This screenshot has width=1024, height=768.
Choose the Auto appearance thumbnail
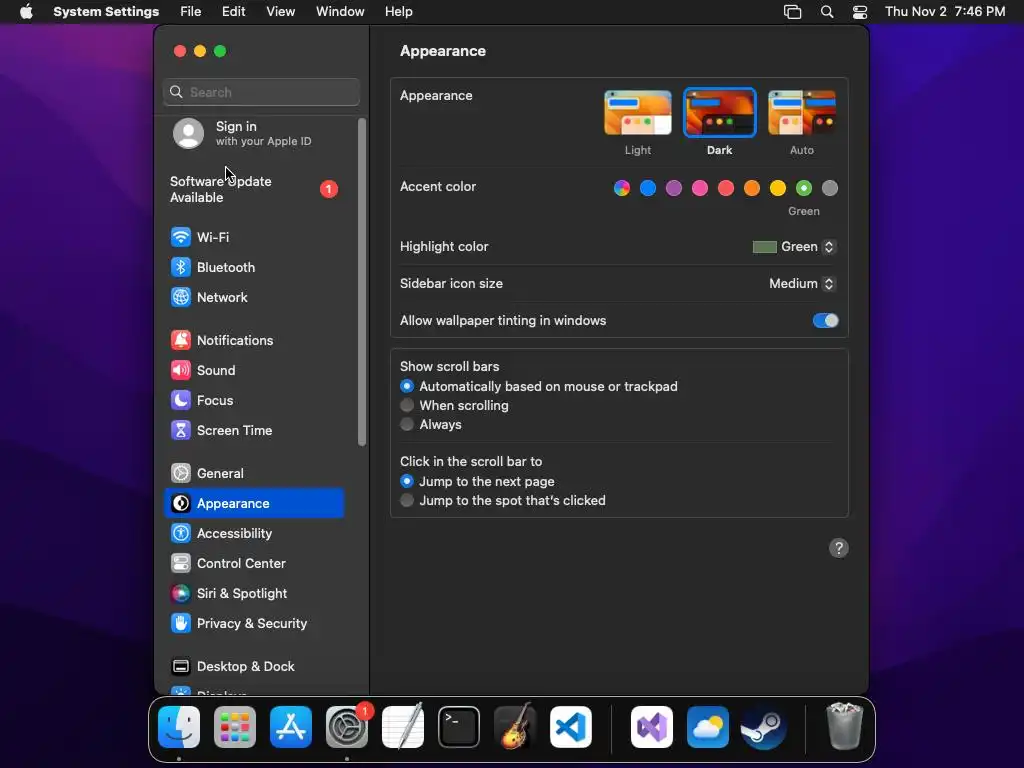point(802,113)
